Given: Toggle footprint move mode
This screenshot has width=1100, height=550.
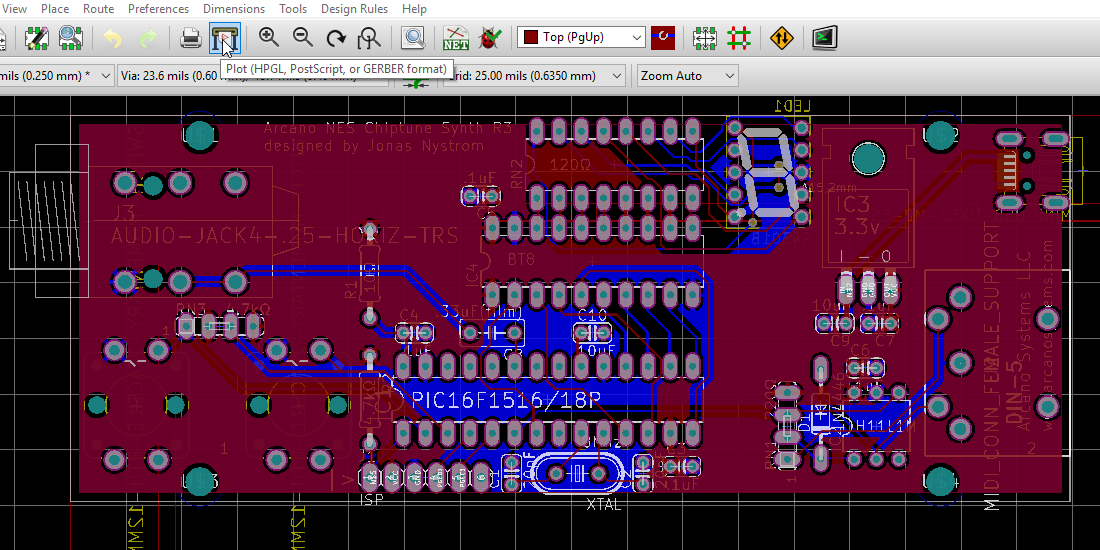Looking at the screenshot, I should tap(705, 38).
